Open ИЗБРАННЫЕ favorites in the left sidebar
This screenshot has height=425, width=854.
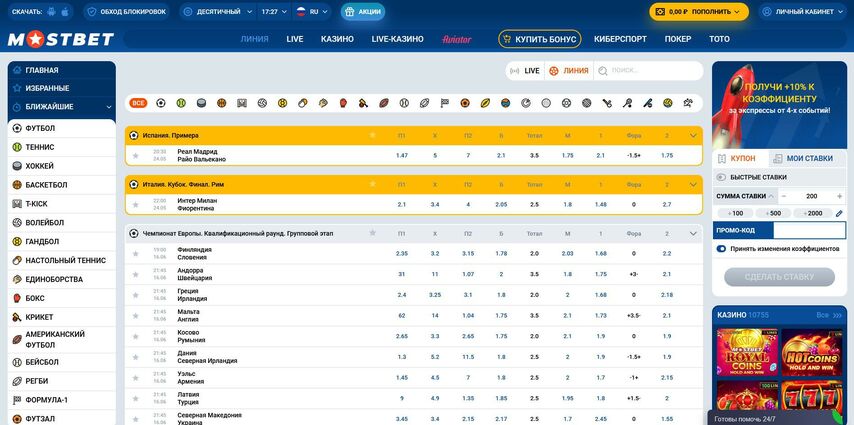62,88
